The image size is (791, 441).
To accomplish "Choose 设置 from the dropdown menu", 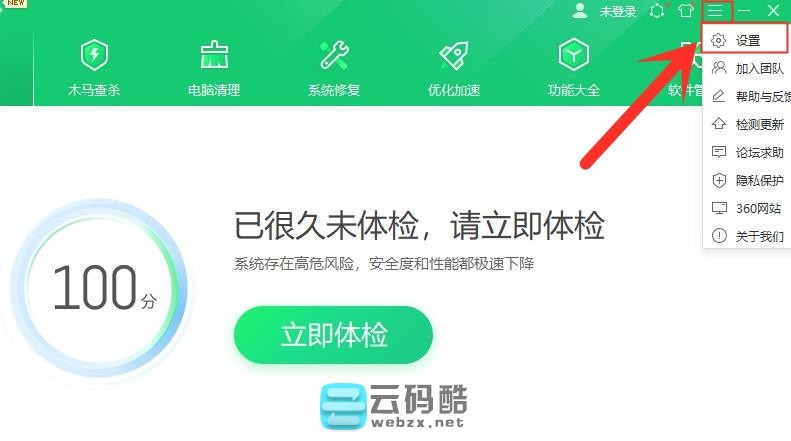I will (747, 40).
